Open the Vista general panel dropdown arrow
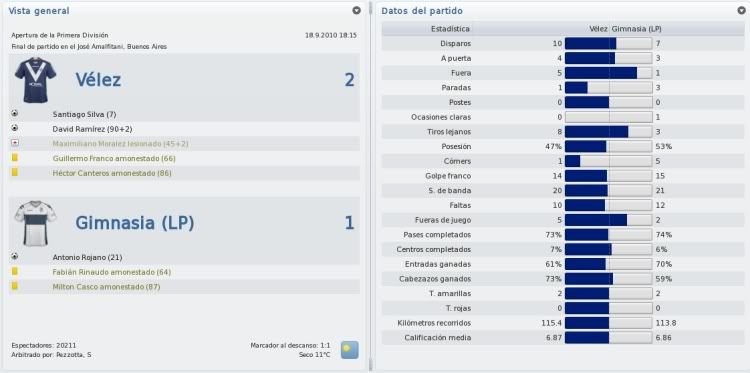Screen dimensions: 750x373 [356, 10]
